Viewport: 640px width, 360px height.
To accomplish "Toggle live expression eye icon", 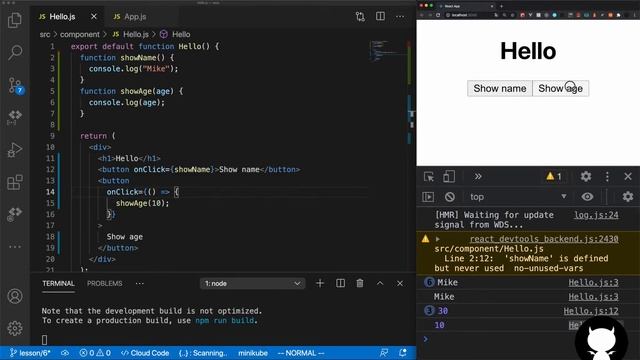I will coord(587,197).
